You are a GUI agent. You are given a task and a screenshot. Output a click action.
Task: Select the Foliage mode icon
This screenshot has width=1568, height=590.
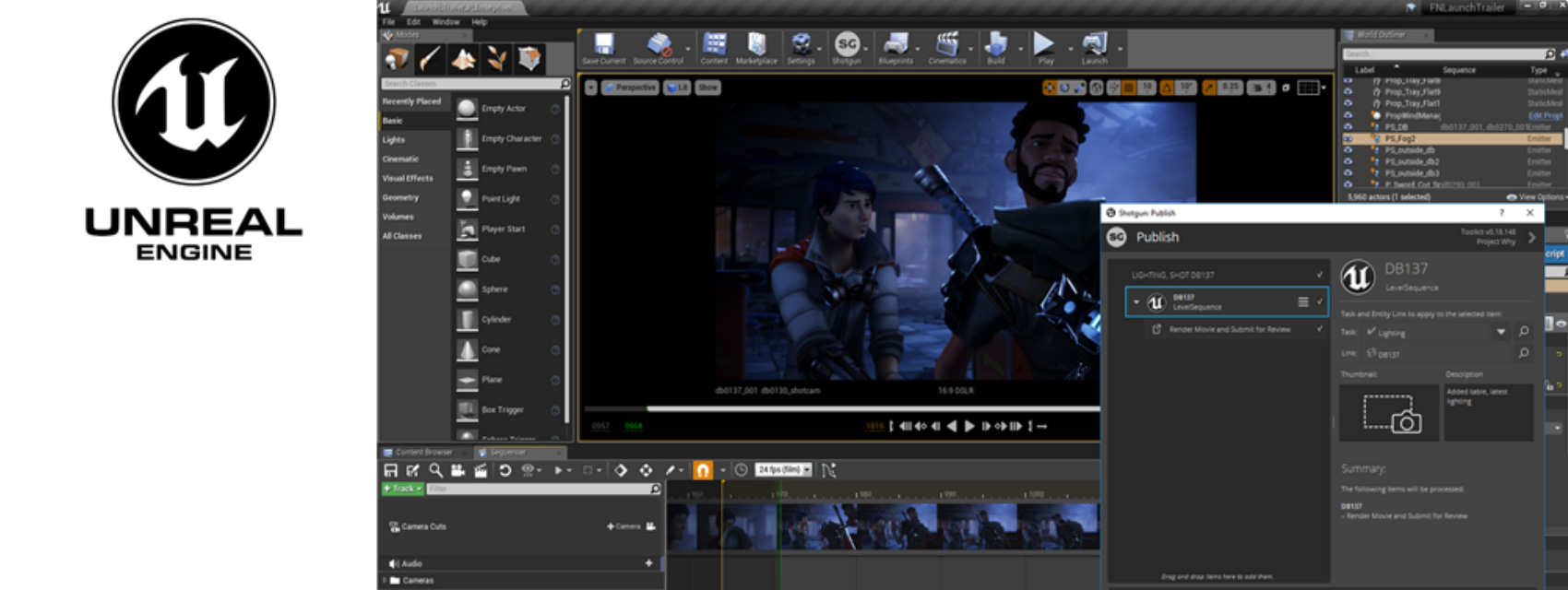click(496, 59)
